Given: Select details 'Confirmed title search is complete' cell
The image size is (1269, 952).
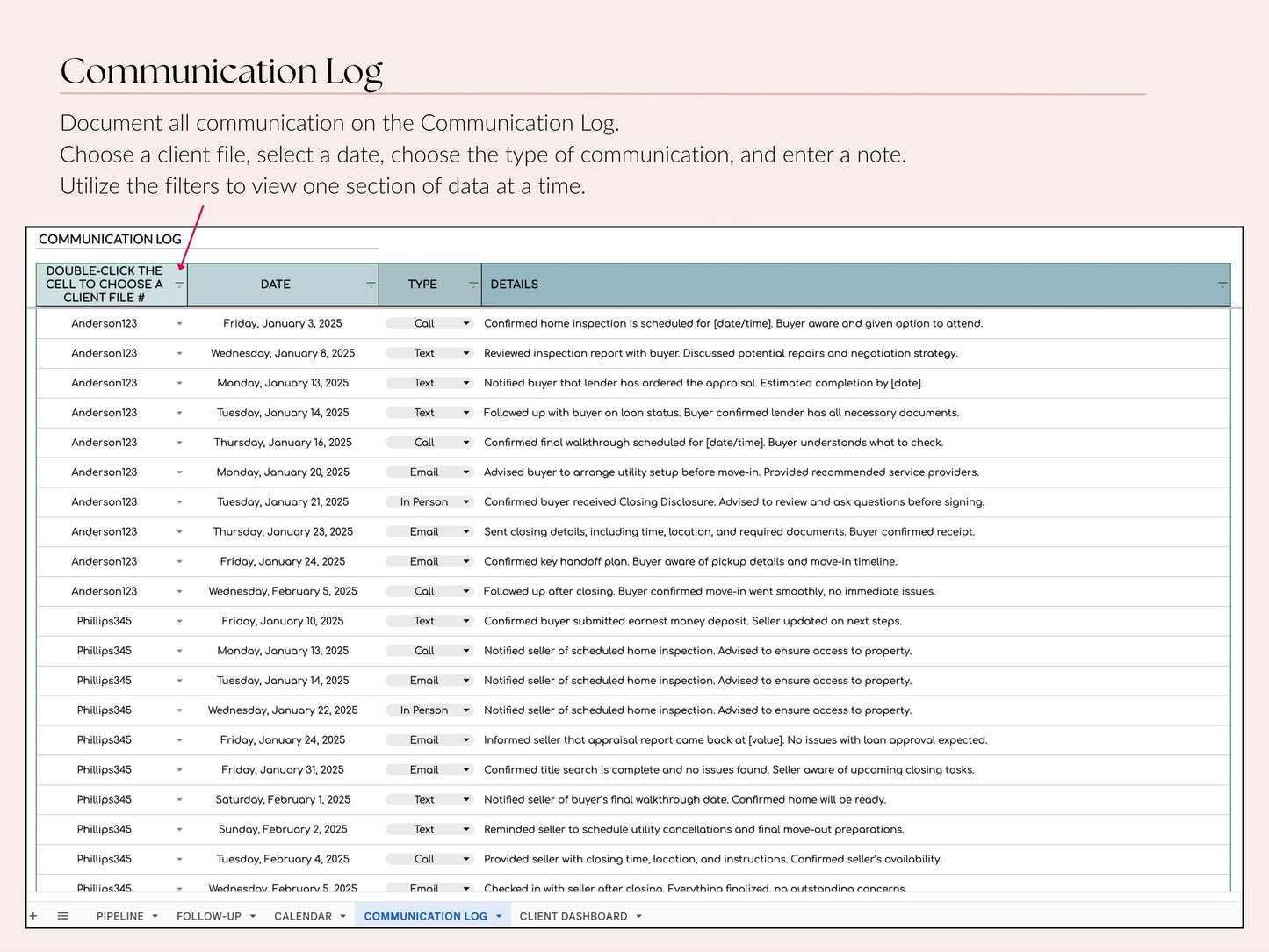Looking at the screenshot, I should pos(855,769).
